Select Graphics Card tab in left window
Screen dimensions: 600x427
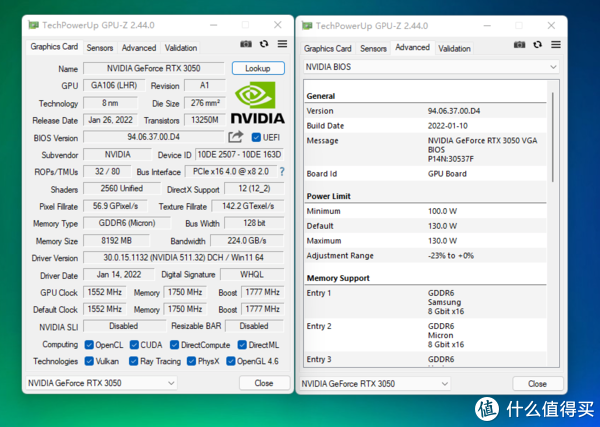pyautogui.click(x=54, y=47)
